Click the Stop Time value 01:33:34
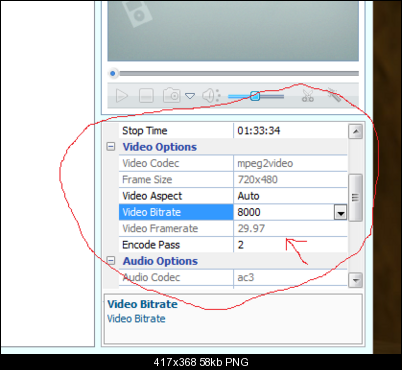The height and width of the screenshot is (370, 402). coord(259,131)
